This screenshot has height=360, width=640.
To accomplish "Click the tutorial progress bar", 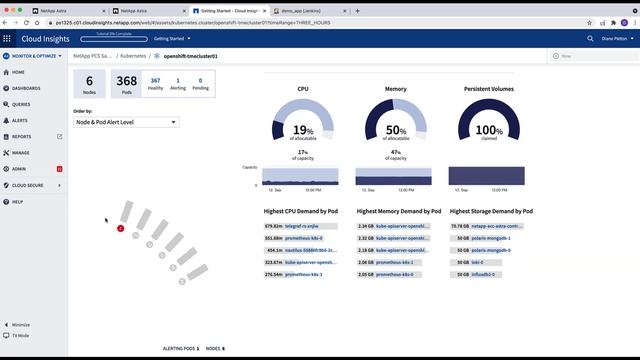I will 114,39.
